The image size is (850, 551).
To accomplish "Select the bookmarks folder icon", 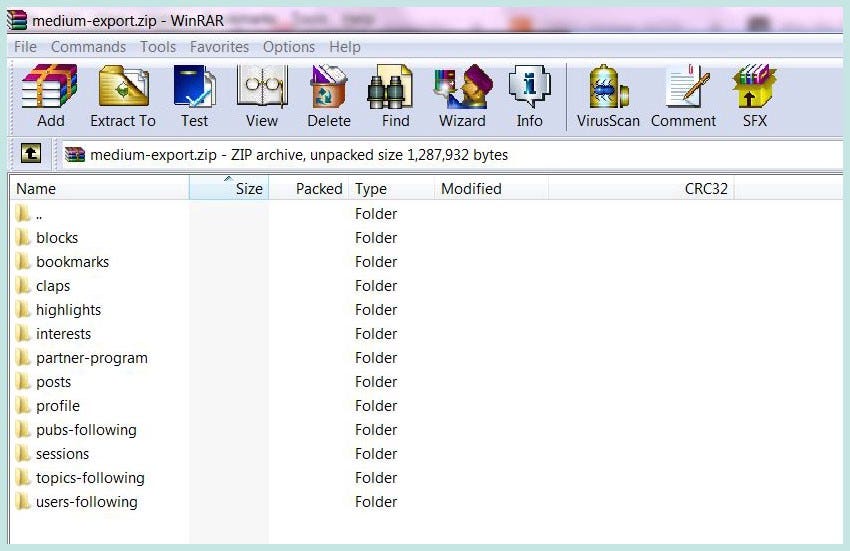I will click(23, 261).
